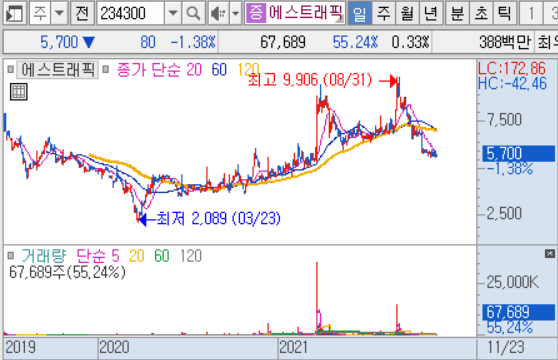Click the 거래량 volume legend label
Screen dimensions: 558x360
[x=44, y=256]
